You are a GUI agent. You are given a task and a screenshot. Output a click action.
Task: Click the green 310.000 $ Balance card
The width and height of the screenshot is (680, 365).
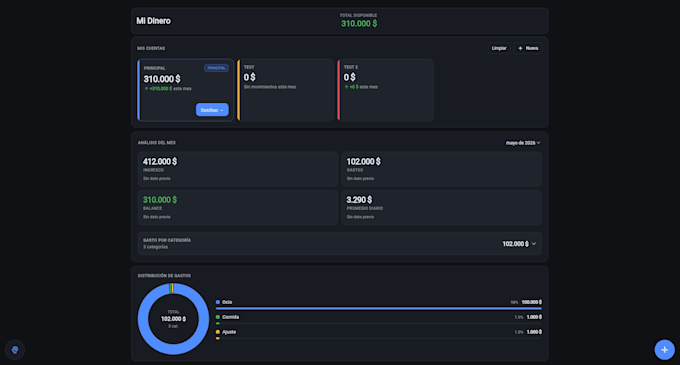pyautogui.click(x=238, y=207)
